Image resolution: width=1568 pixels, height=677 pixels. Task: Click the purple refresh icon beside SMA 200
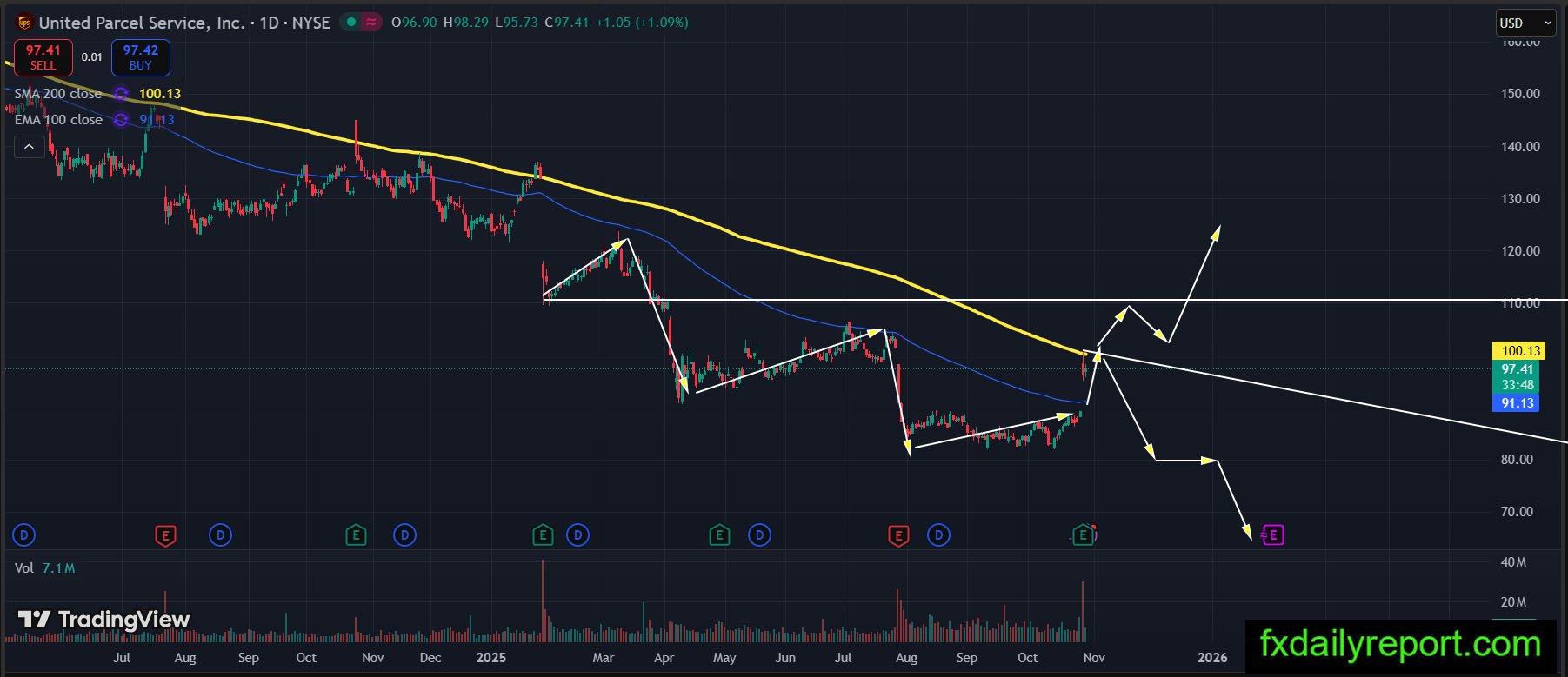[122, 94]
